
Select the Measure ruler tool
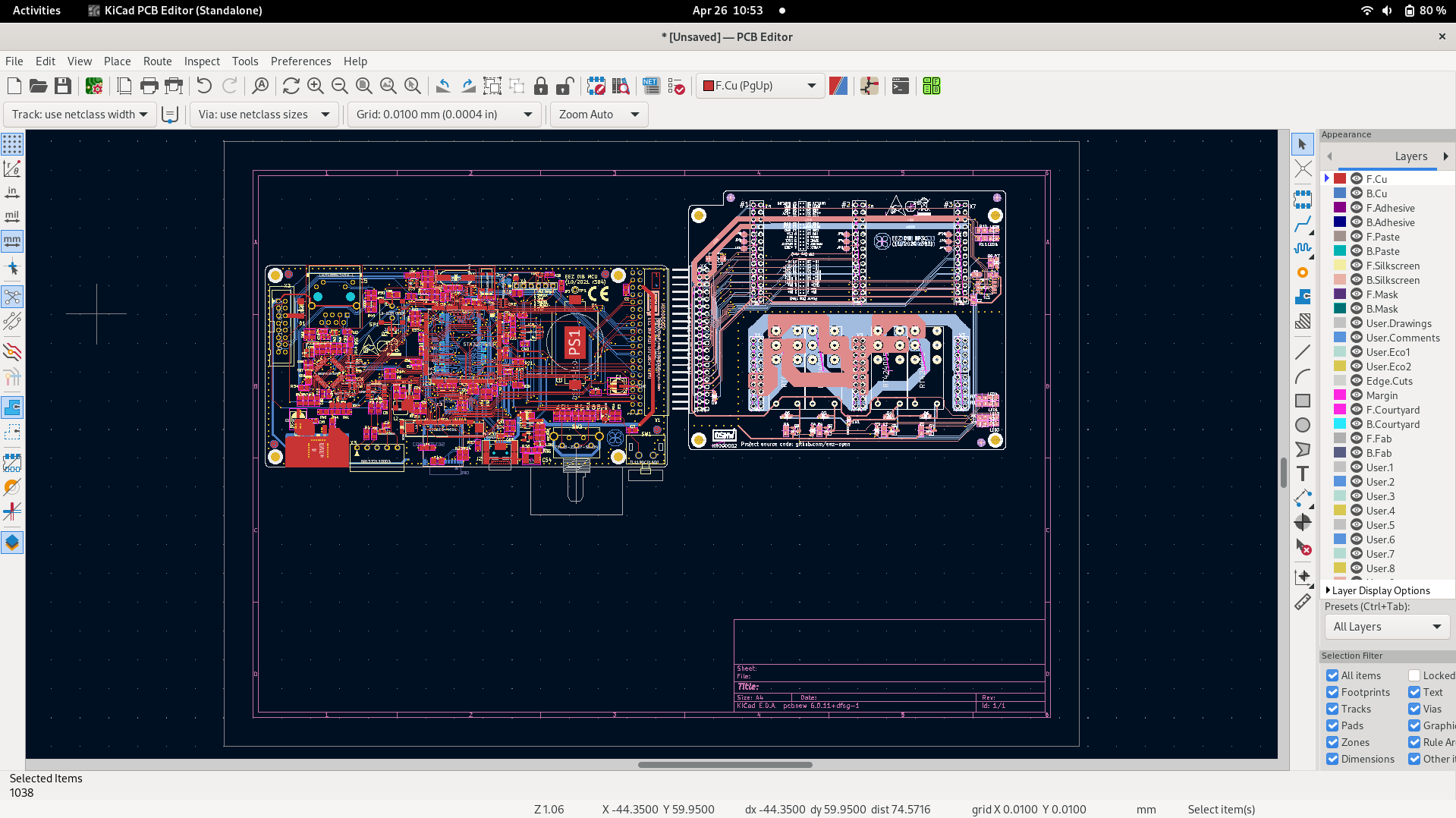click(x=1302, y=602)
